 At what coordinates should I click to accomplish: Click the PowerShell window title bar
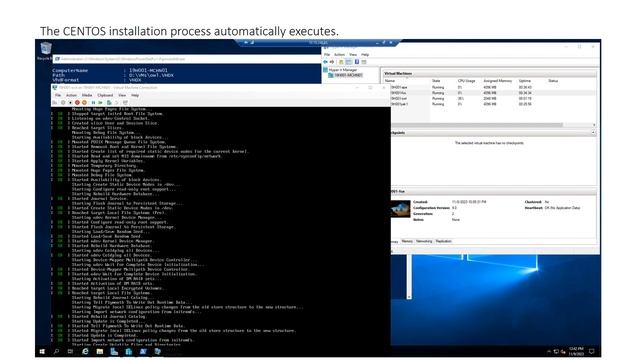click(x=188, y=59)
